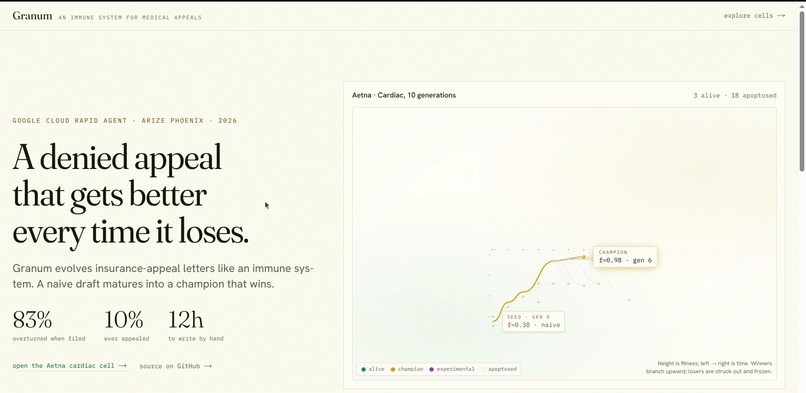Image resolution: width=806 pixels, height=393 pixels.
Task: Click the "AN IMMUNE SYSTEM FOR MEDICAL APPEALS" tagline
Action: pyautogui.click(x=130, y=17)
